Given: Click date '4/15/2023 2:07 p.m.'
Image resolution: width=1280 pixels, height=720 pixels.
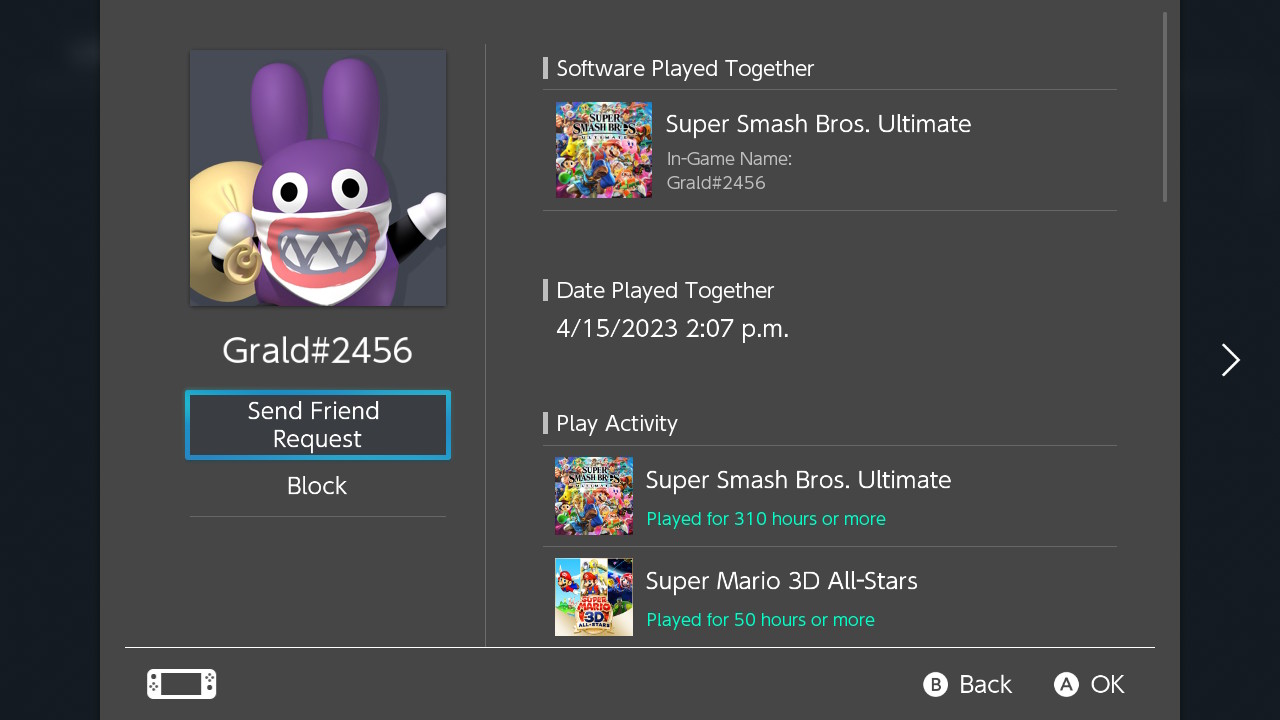Looking at the screenshot, I should coord(673,328).
